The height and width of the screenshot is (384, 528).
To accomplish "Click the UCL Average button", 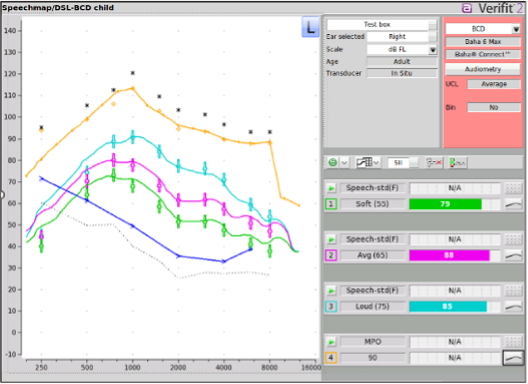I will 494,84.
